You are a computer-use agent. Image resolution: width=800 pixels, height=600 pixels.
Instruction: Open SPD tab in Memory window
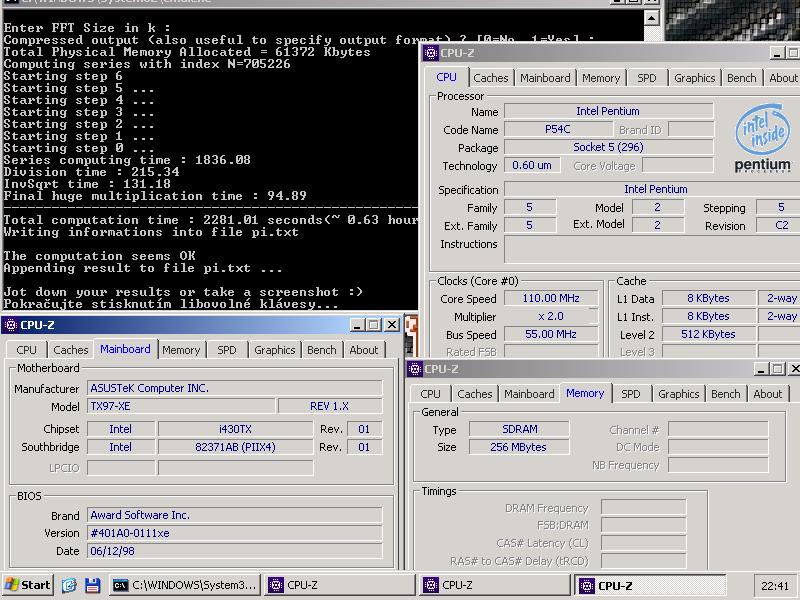pos(631,394)
